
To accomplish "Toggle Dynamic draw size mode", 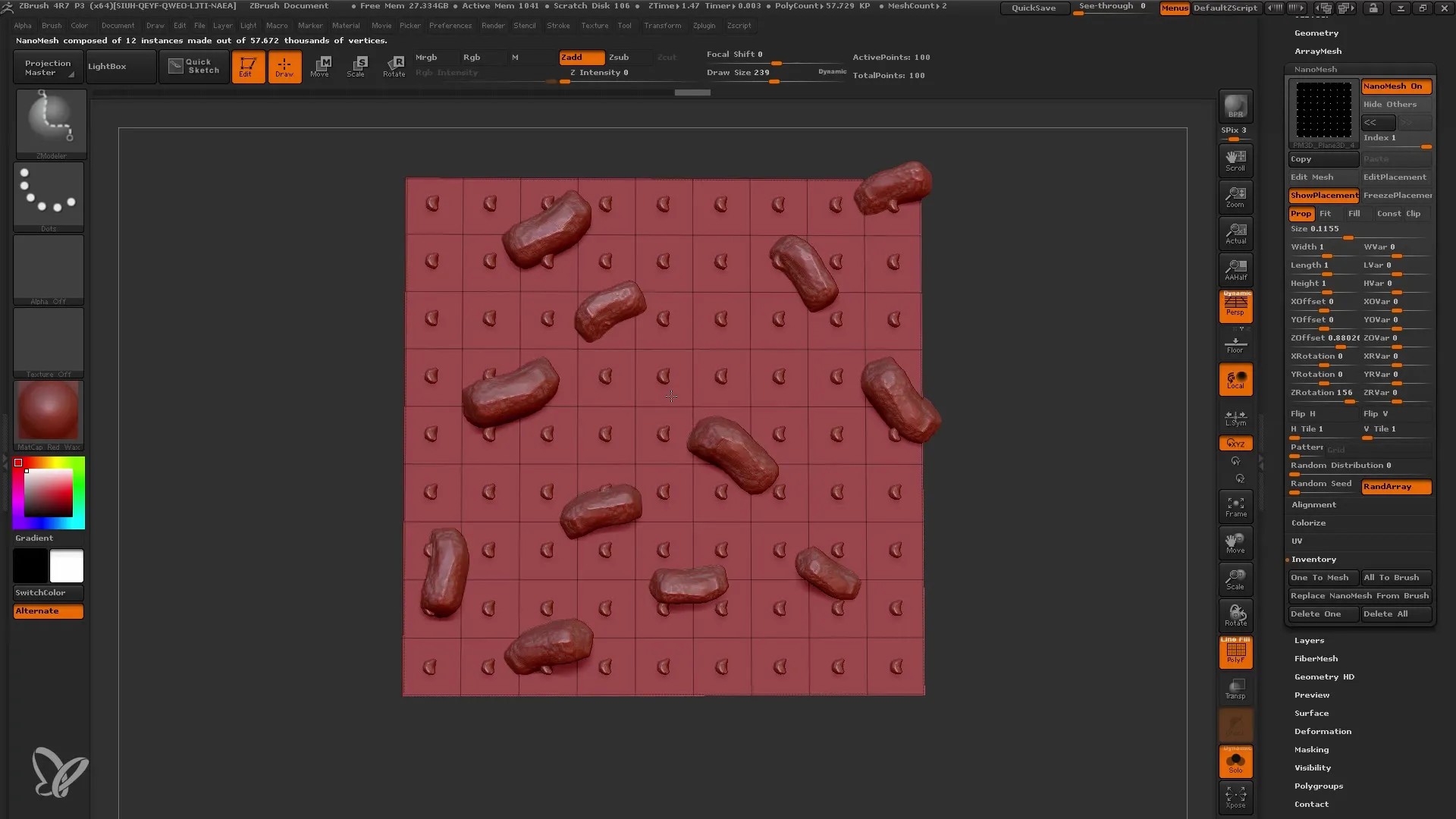I will [x=832, y=71].
